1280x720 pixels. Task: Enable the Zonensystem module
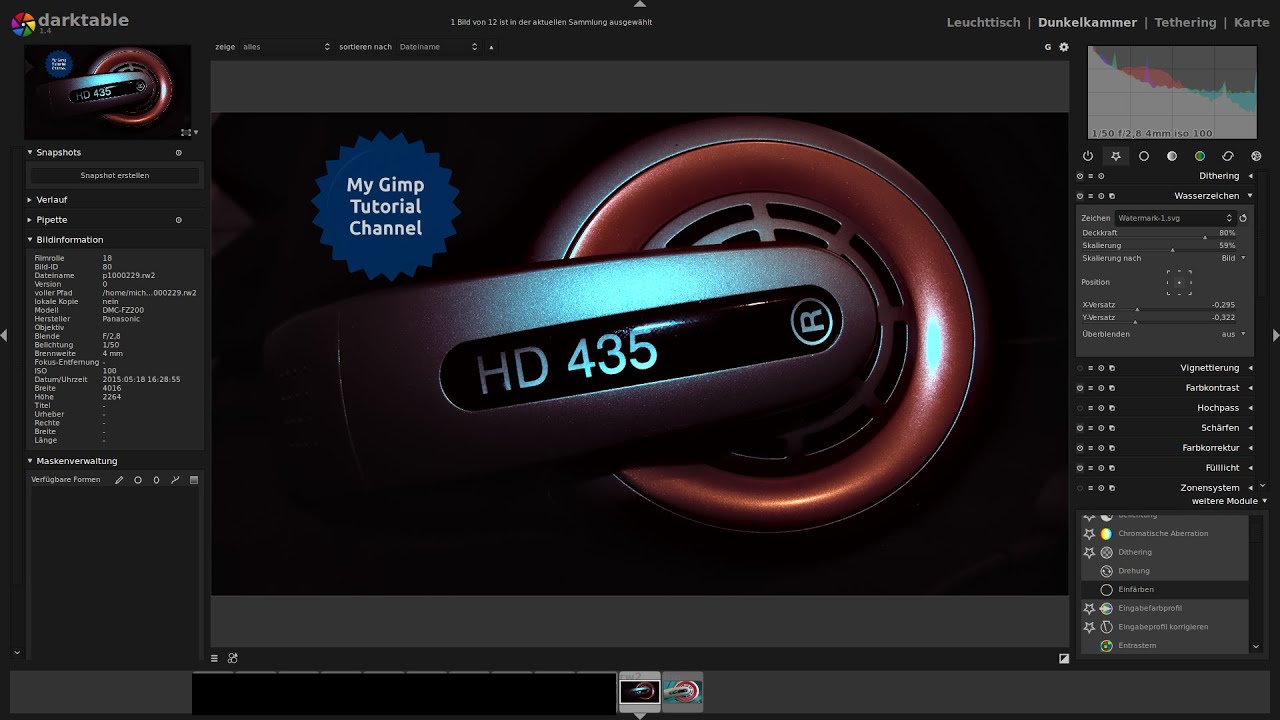(x=1080, y=488)
